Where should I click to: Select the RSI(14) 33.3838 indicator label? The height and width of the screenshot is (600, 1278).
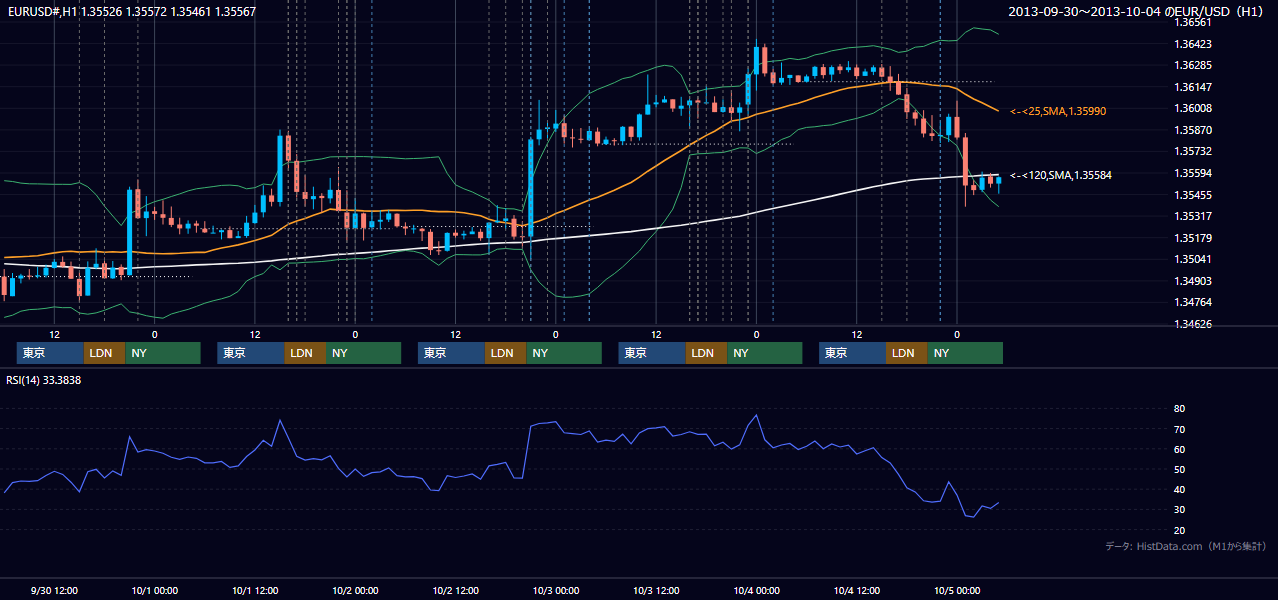(x=43, y=380)
